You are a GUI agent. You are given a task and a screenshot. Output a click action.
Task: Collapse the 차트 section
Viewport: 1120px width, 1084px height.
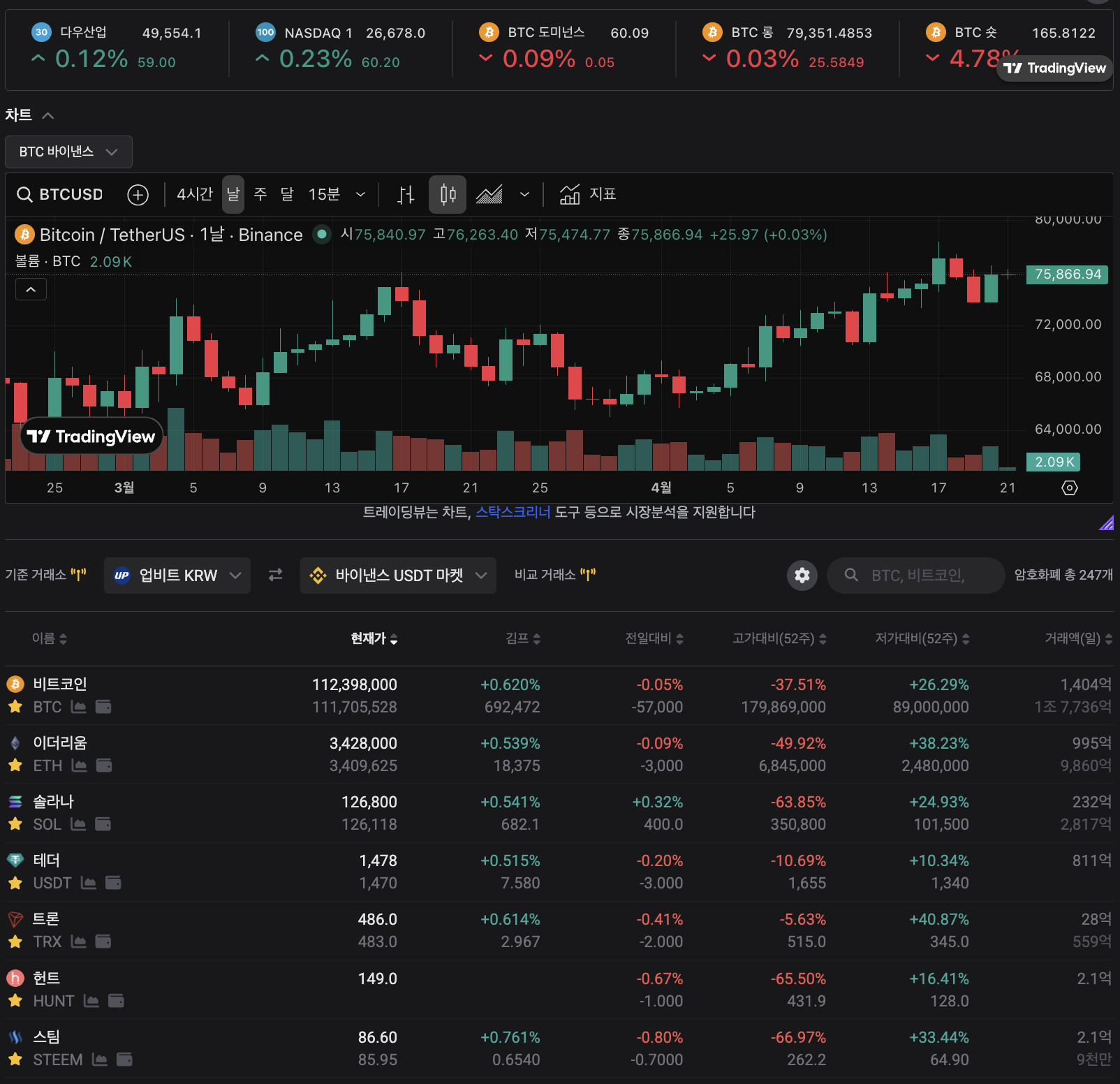pyautogui.click(x=48, y=115)
